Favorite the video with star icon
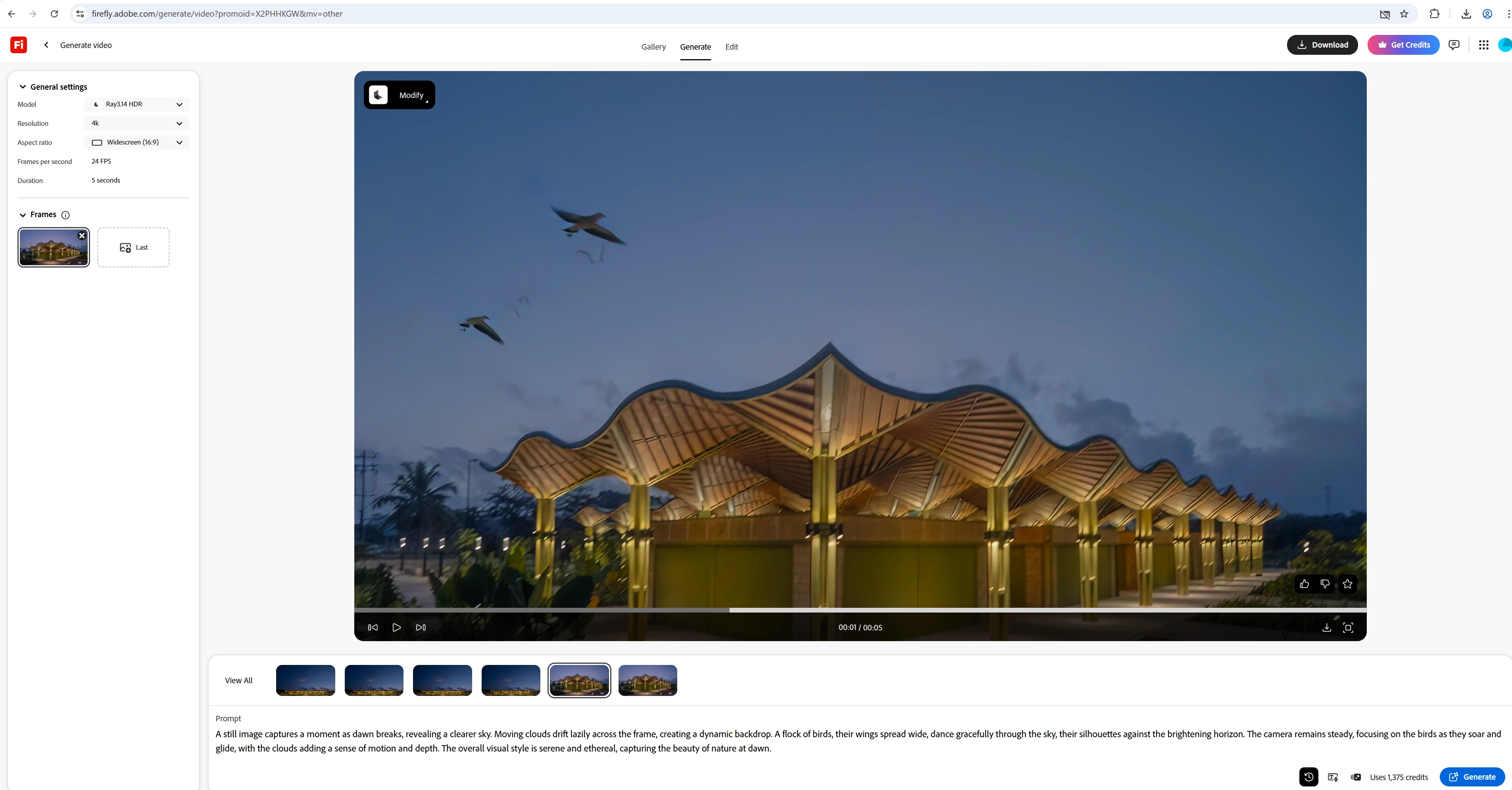This screenshot has width=1512, height=790. click(x=1348, y=584)
